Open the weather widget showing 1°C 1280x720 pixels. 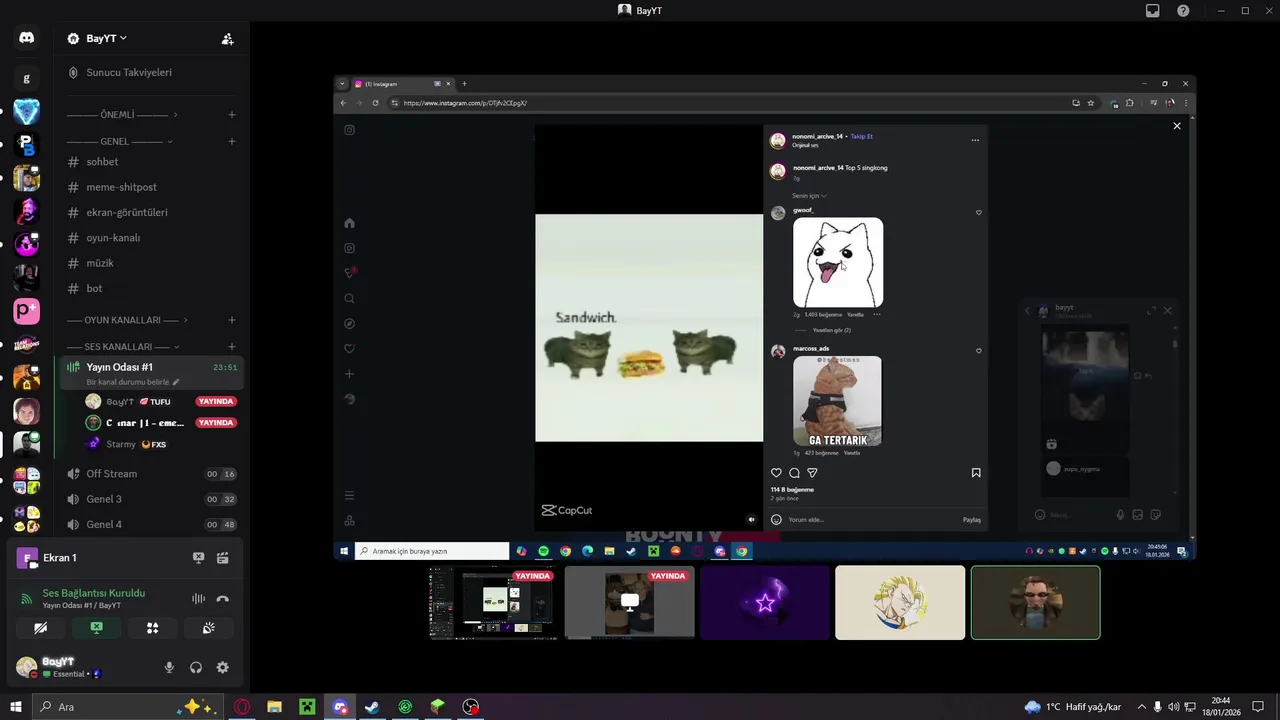coord(1072,707)
